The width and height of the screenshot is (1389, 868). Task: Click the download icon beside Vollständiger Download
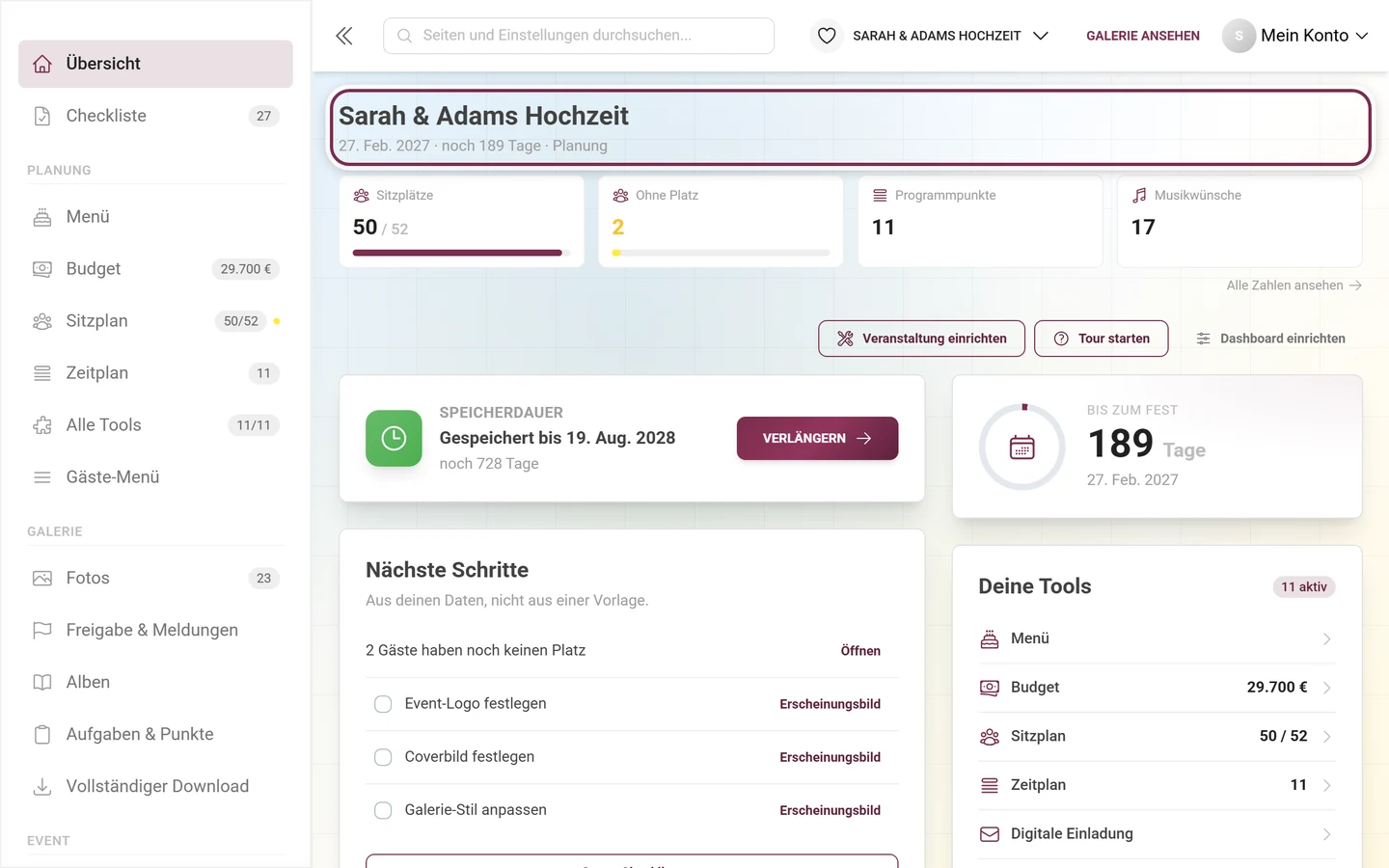point(42,787)
